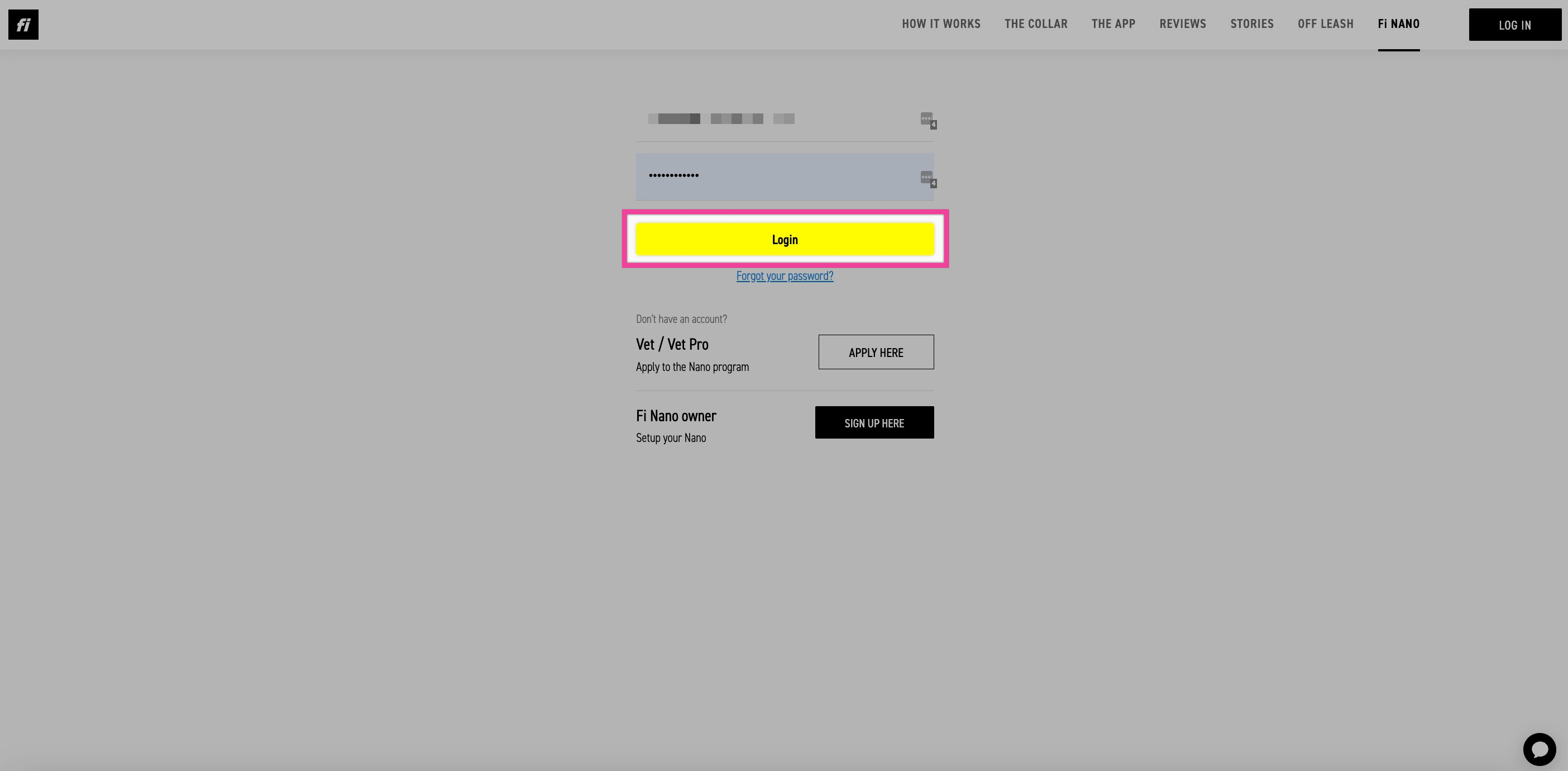1568x771 pixels.
Task: Submit with the yellow Login button
Action: coord(785,239)
